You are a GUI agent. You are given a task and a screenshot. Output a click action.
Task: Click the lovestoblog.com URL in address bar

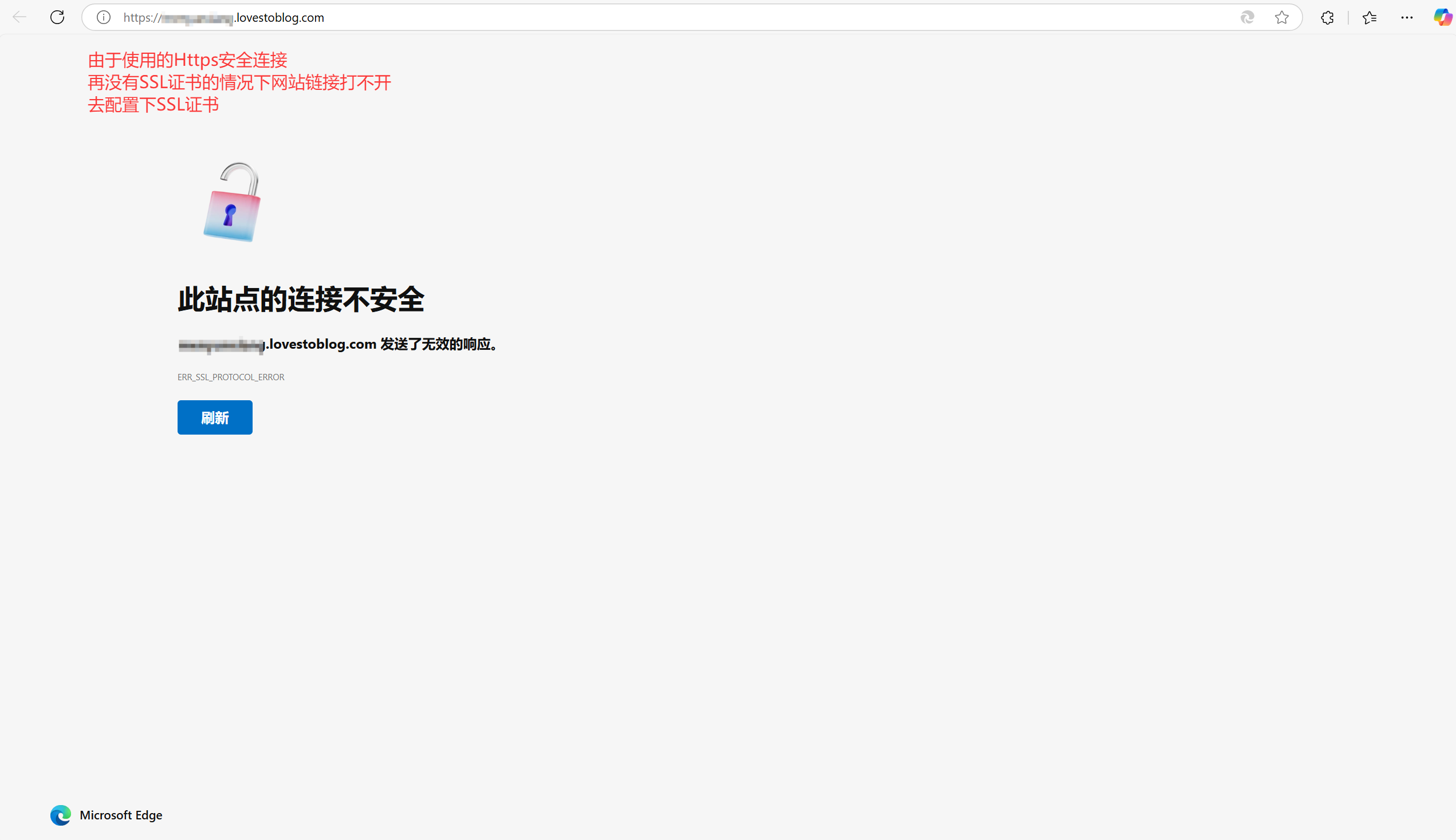281,18
